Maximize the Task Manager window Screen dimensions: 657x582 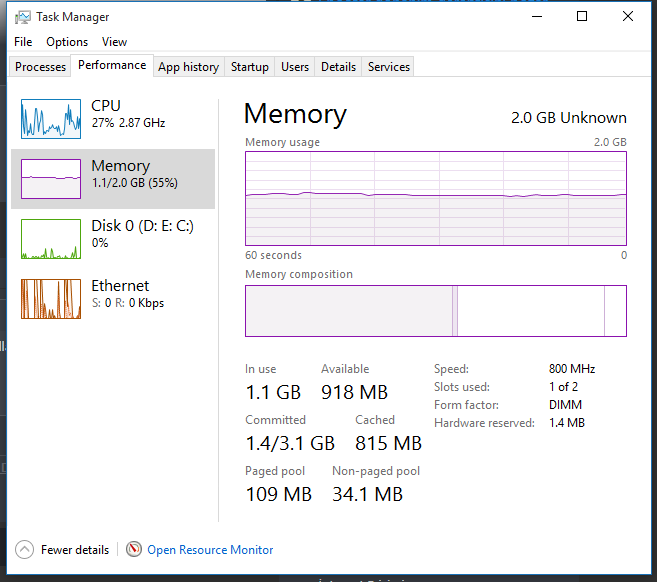pos(582,17)
